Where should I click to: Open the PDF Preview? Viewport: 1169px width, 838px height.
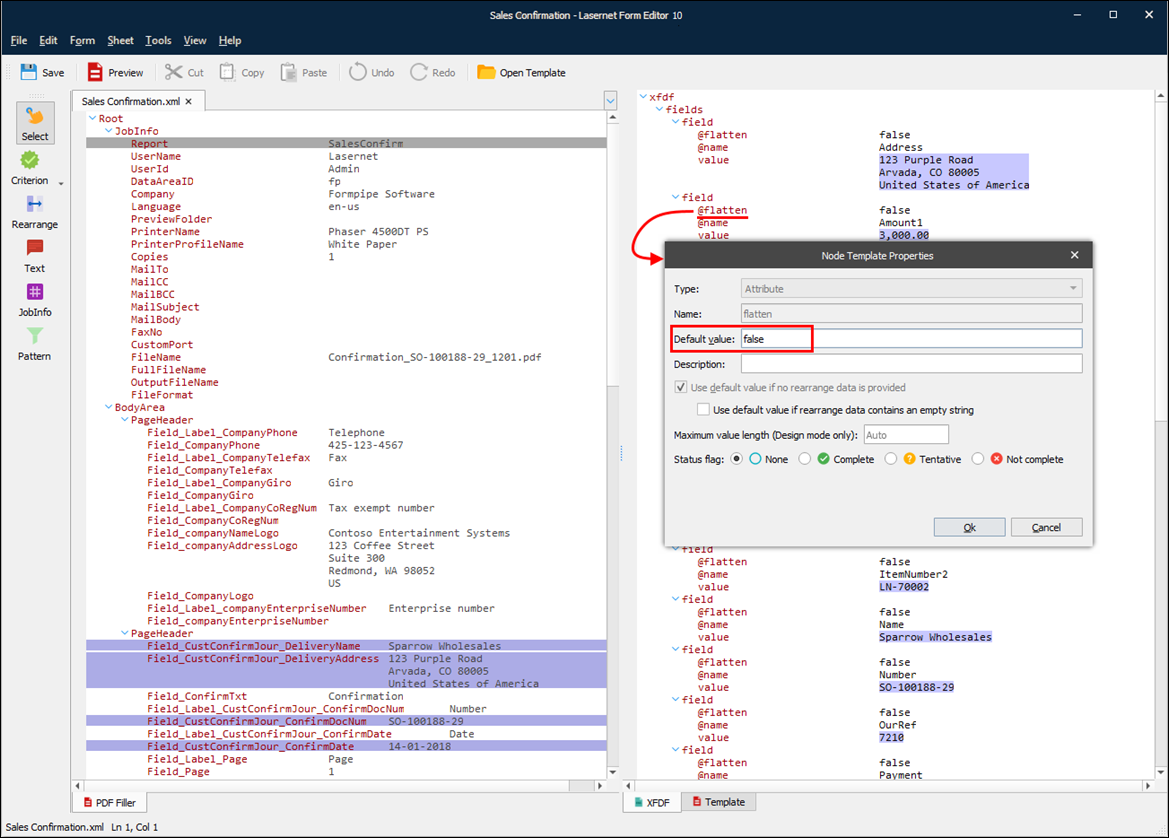point(116,72)
